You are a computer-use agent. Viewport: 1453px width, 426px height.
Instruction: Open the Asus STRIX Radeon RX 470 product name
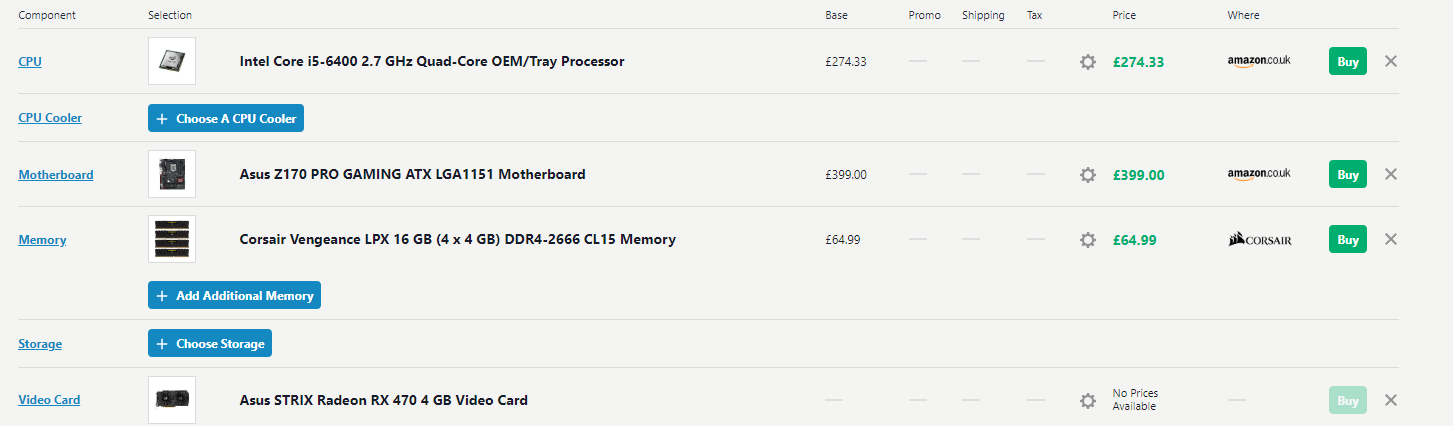(x=383, y=400)
